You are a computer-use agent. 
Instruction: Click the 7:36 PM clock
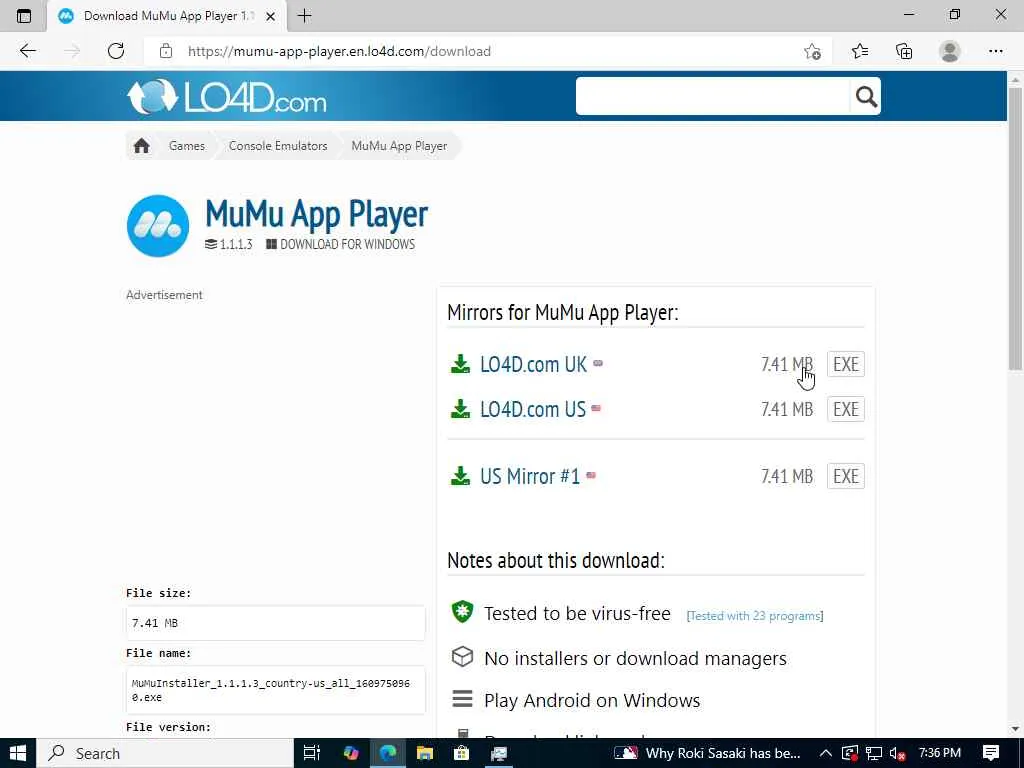coord(940,753)
